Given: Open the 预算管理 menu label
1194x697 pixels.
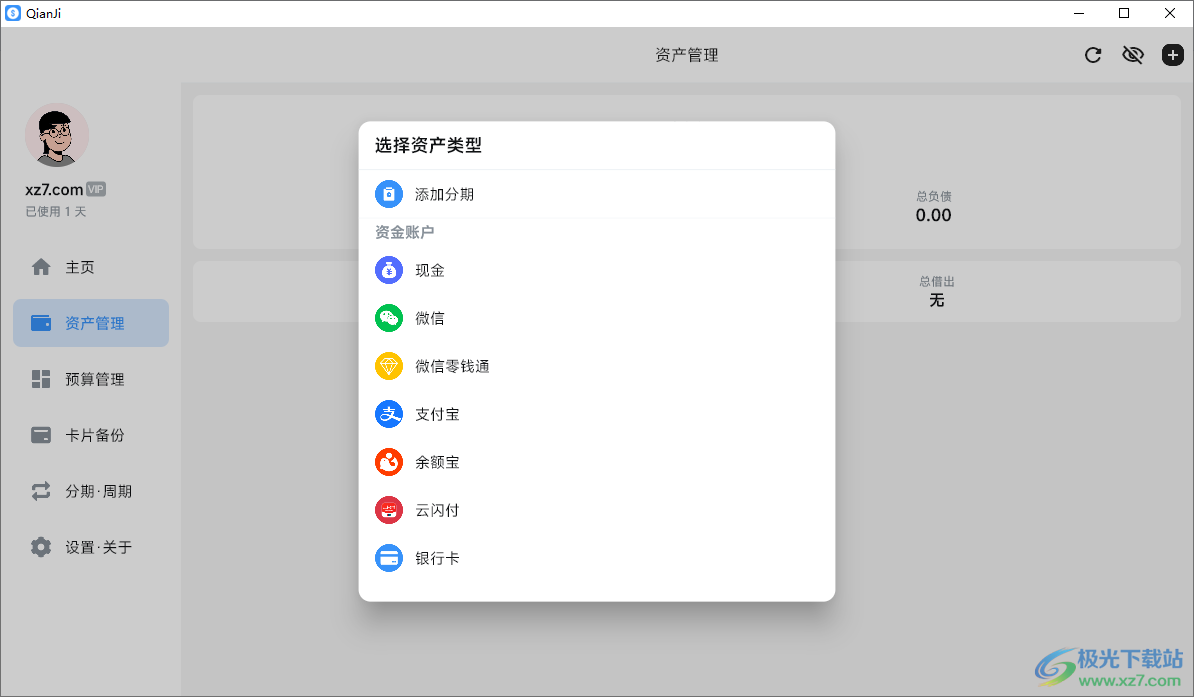Looking at the screenshot, I should coord(94,379).
